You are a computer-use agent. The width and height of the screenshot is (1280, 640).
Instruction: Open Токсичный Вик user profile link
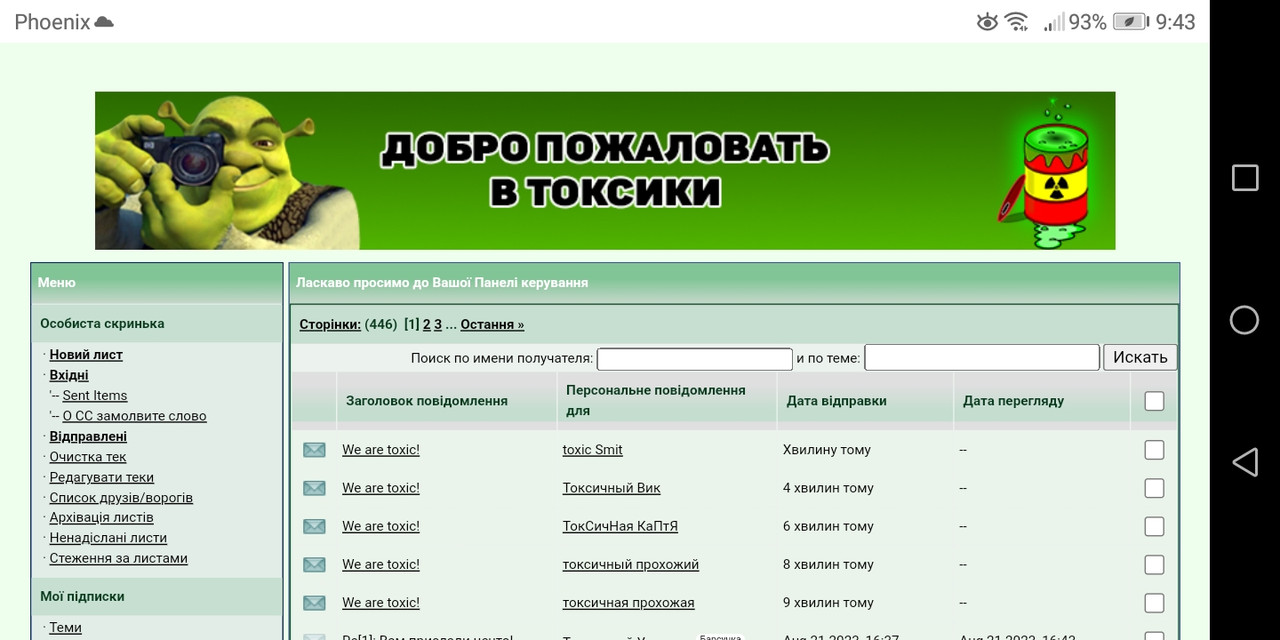coord(612,488)
